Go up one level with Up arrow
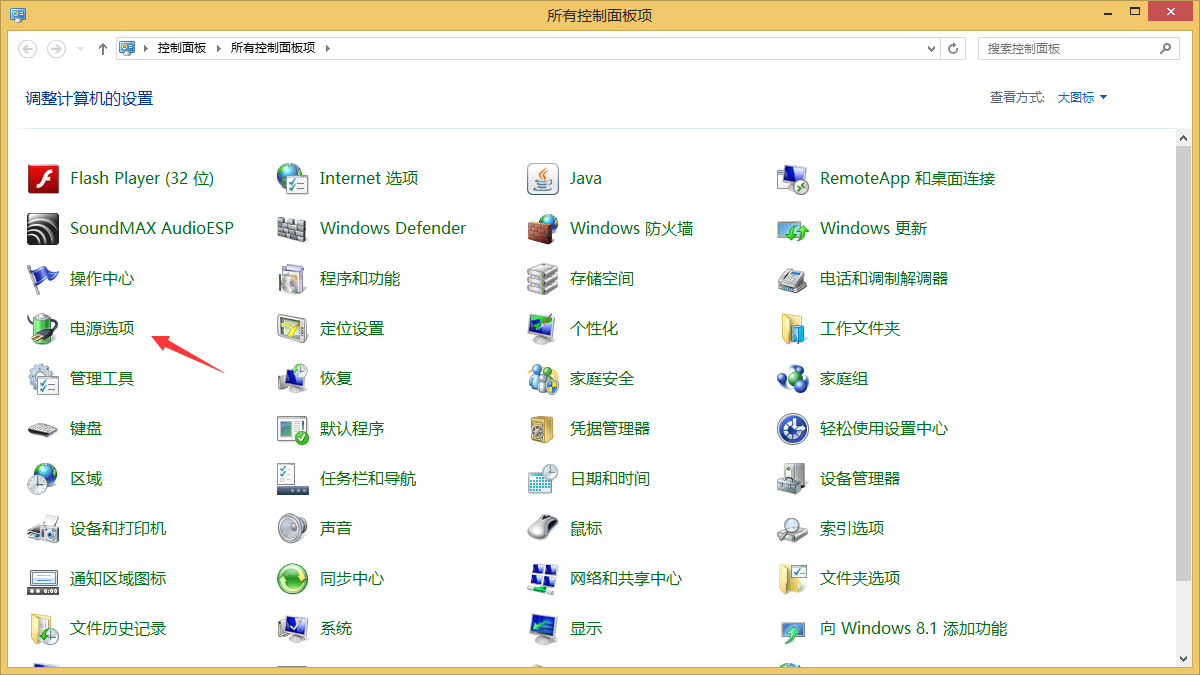Screen dimensions: 1200x675 [x=103, y=48]
